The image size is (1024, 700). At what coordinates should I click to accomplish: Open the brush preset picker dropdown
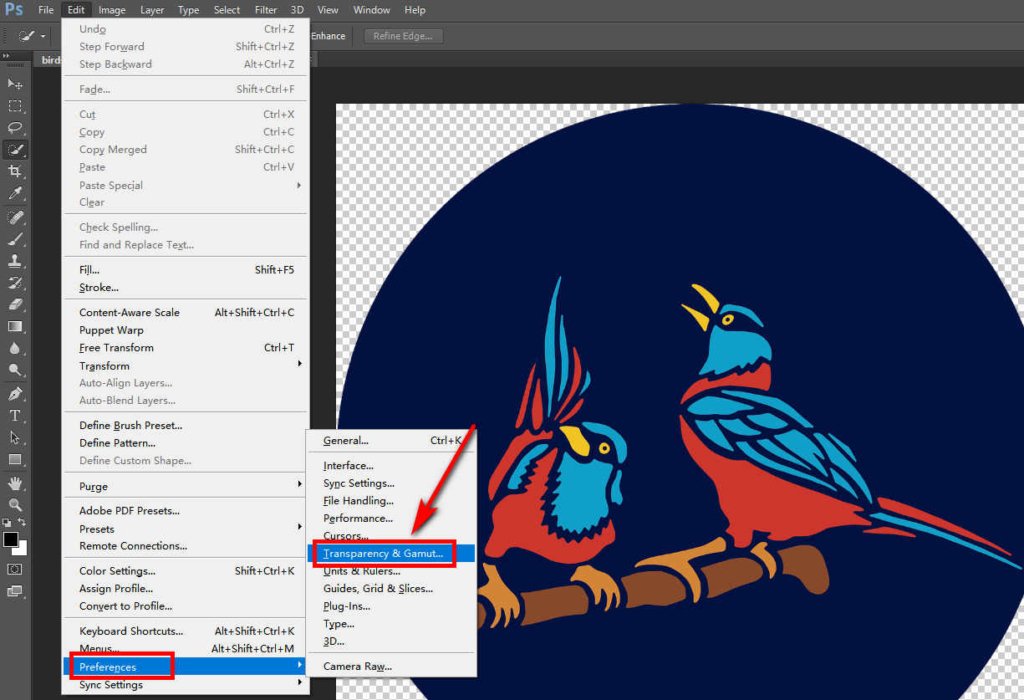(43, 35)
